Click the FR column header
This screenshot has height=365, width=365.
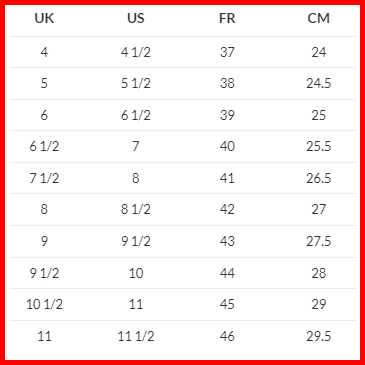point(227,18)
